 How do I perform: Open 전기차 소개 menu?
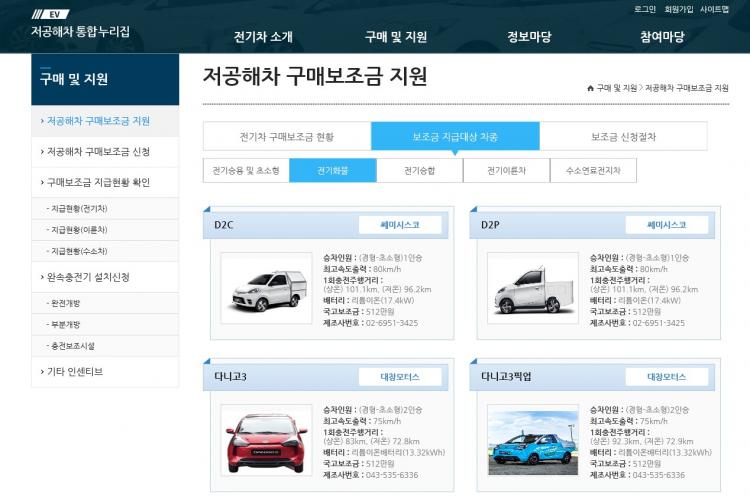pyautogui.click(x=263, y=37)
